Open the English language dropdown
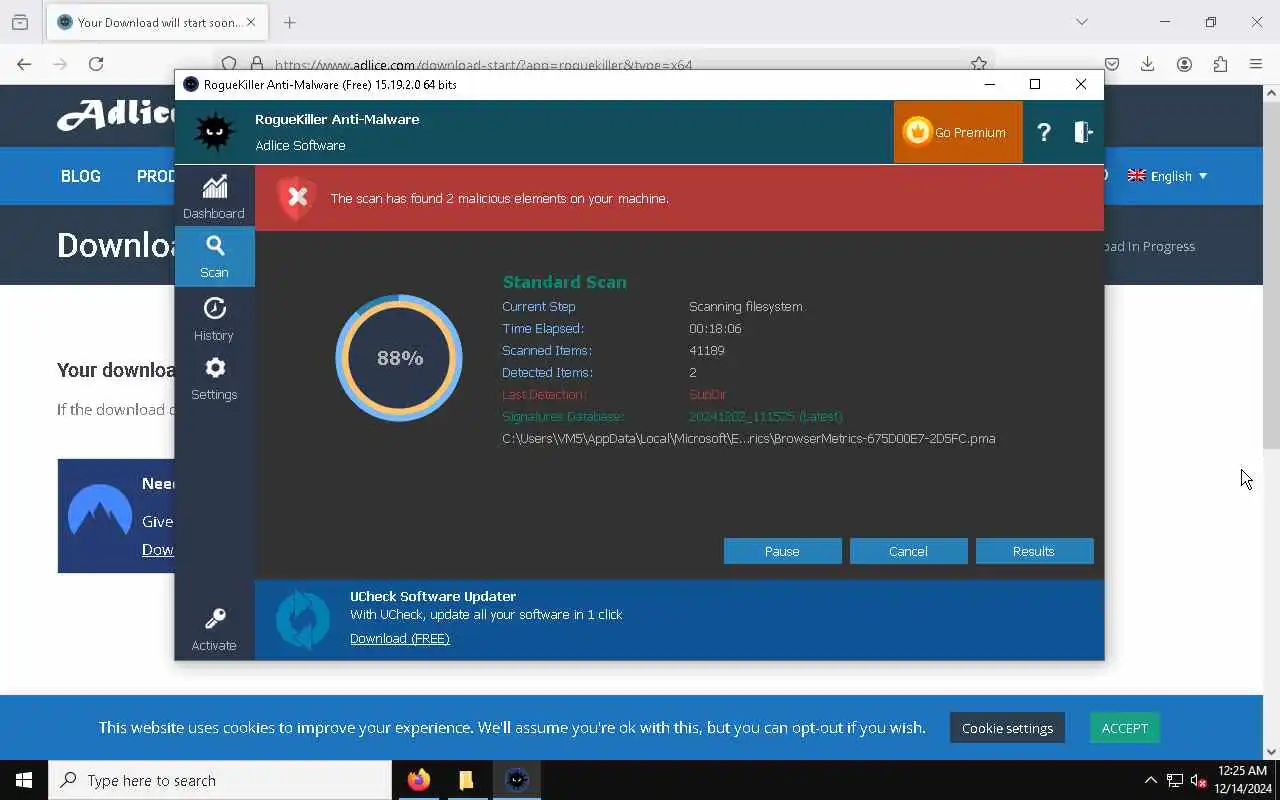1280x800 pixels. (1167, 176)
